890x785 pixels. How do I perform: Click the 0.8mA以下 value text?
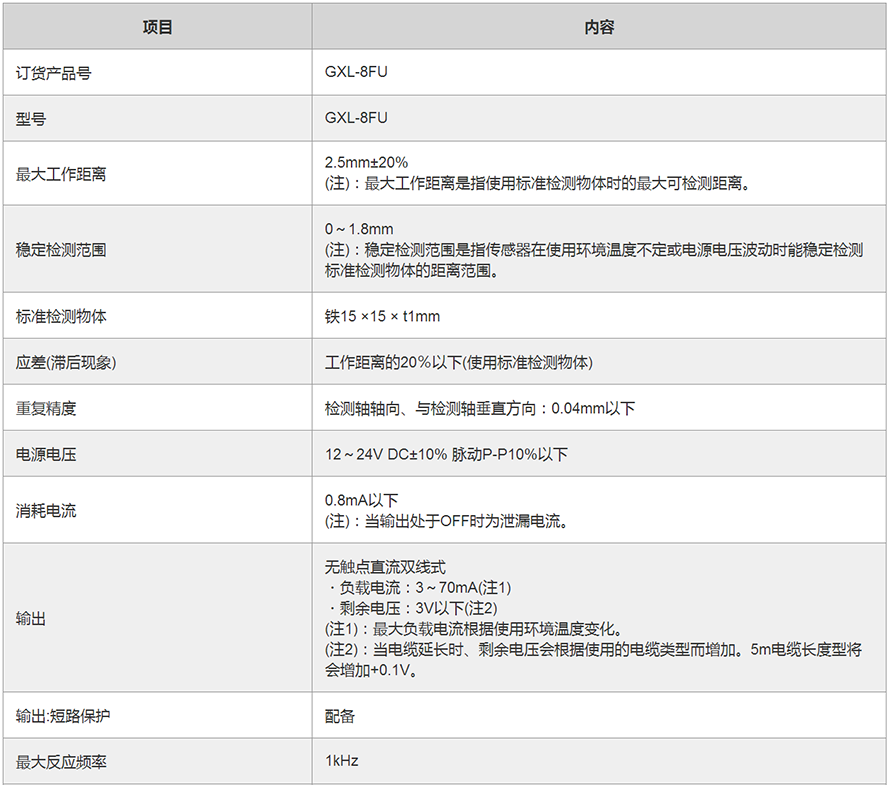[362, 500]
